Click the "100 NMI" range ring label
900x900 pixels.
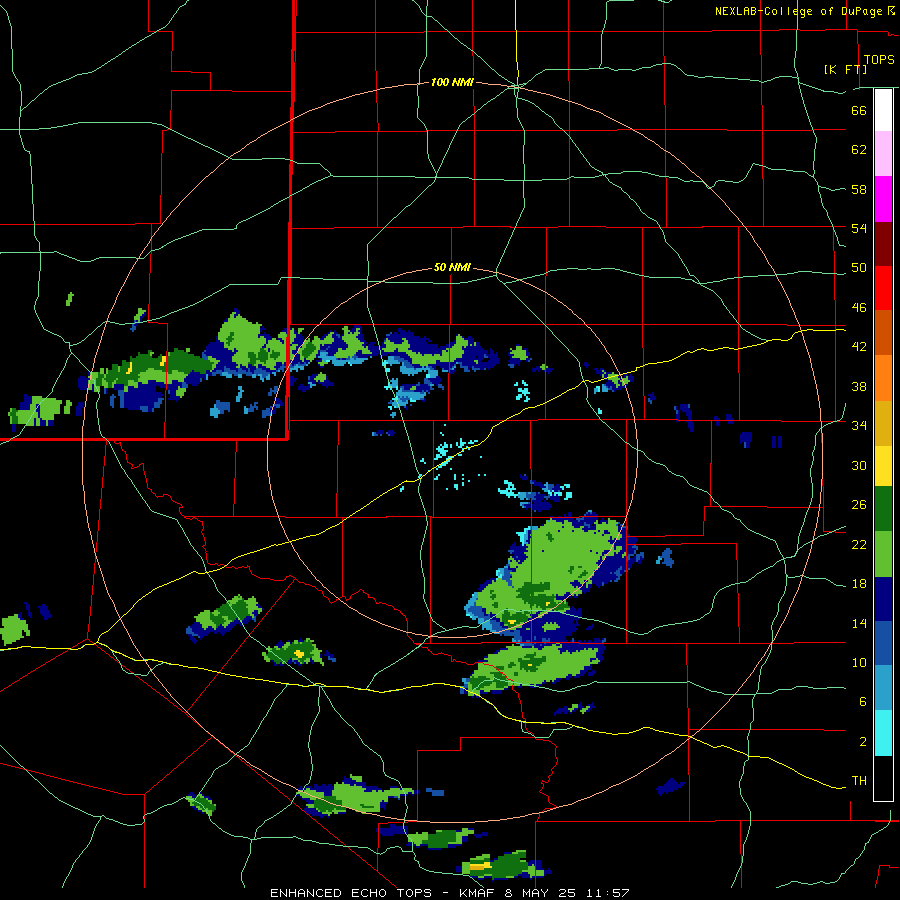pyautogui.click(x=452, y=83)
